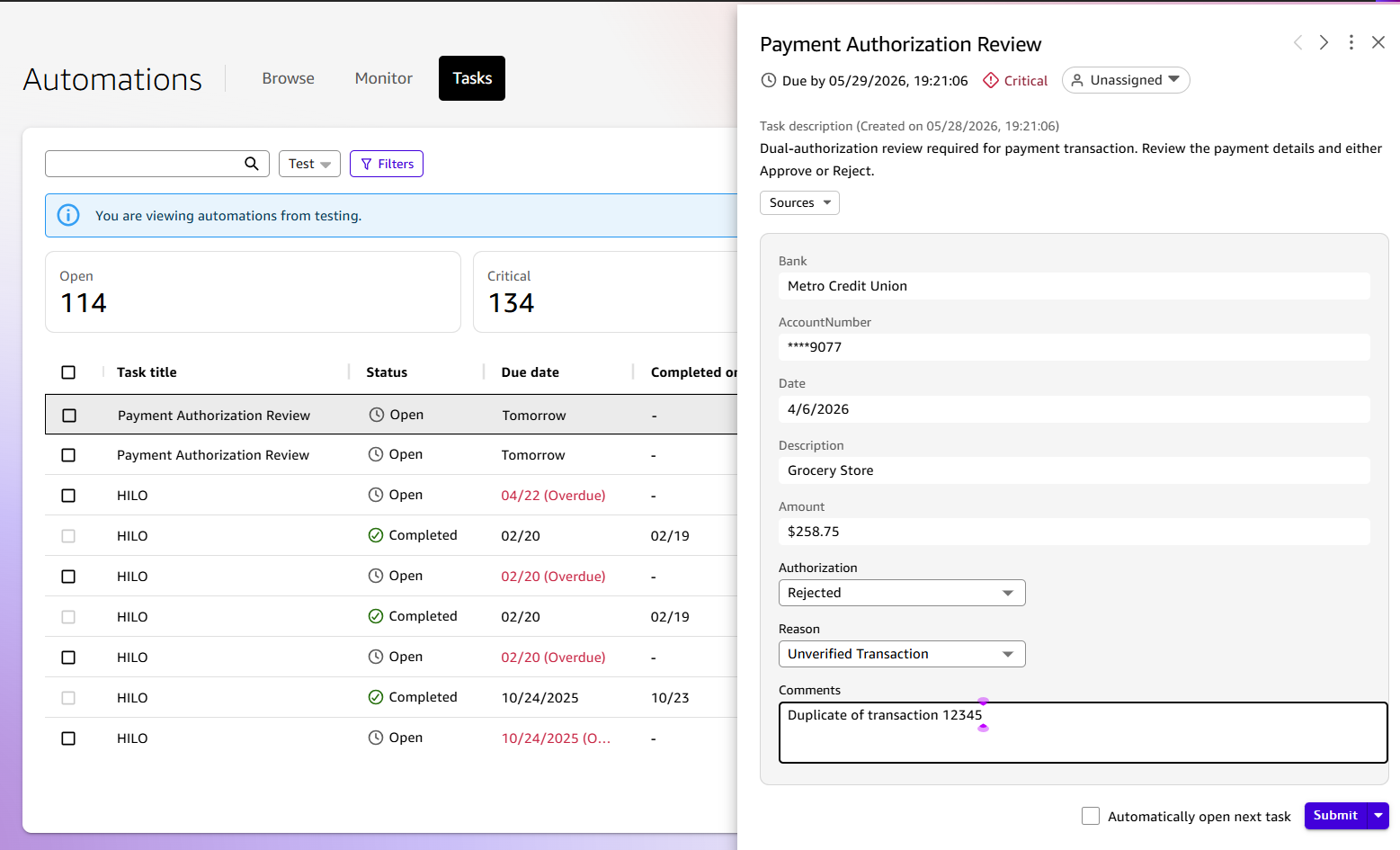
Task: Click the Description field Grocery Store
Action: tap(1074, 470)
